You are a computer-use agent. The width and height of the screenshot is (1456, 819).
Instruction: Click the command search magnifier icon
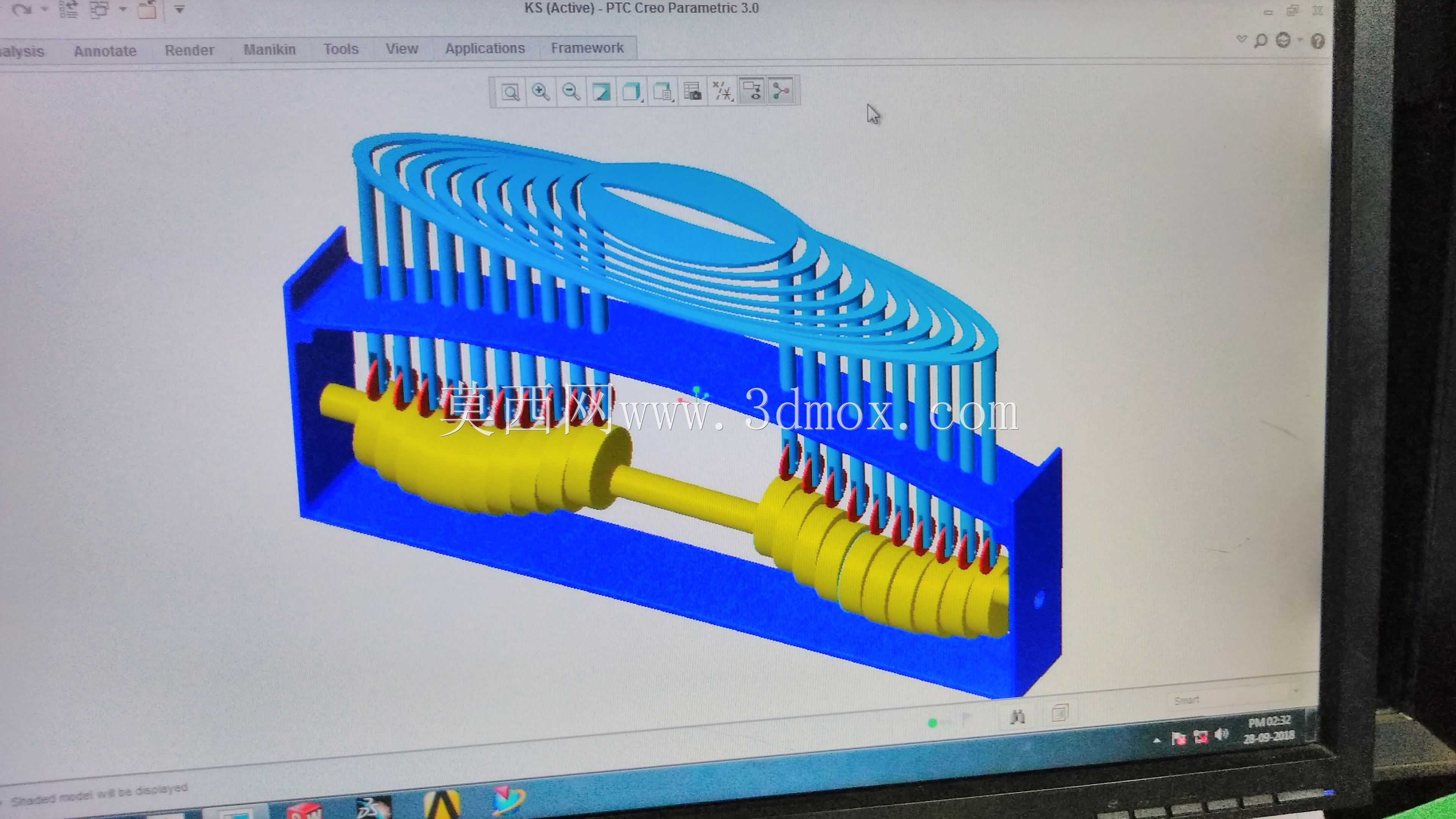[x=1260, y=41]
